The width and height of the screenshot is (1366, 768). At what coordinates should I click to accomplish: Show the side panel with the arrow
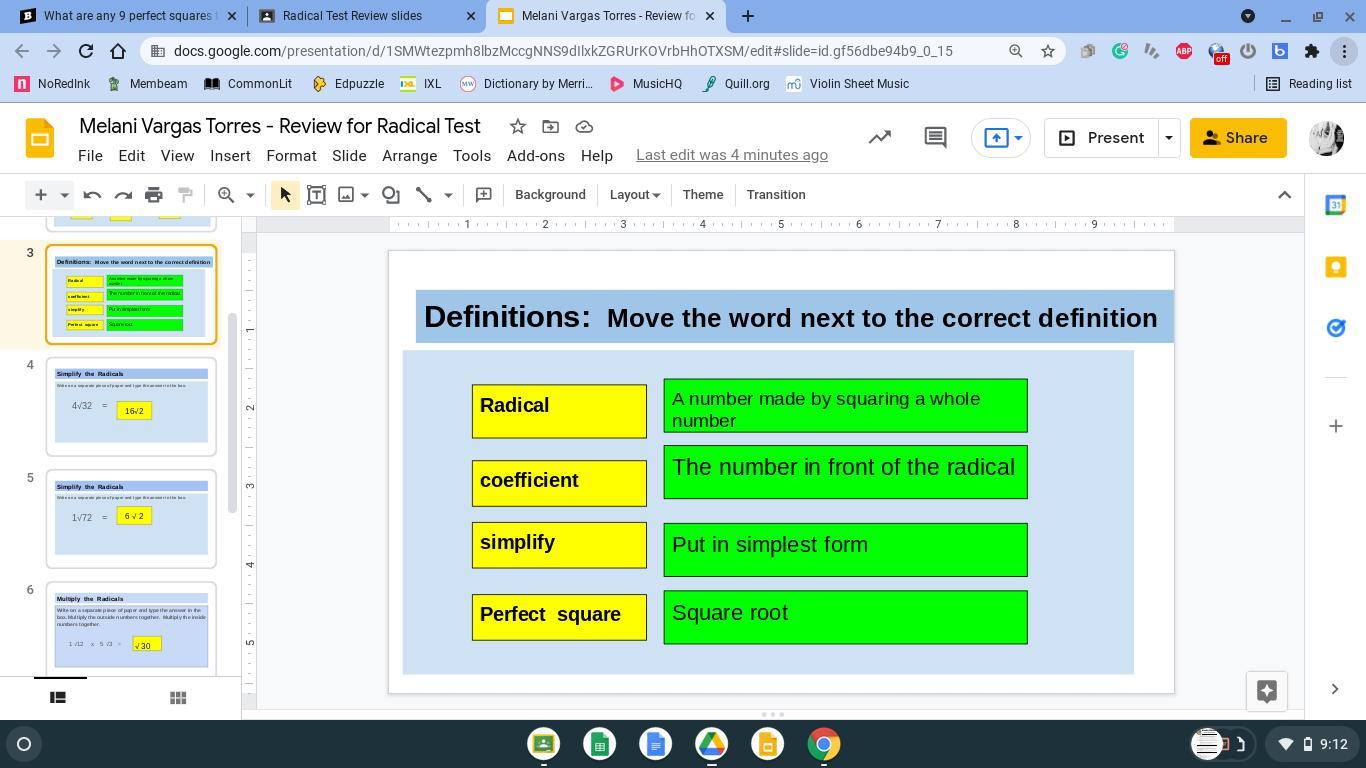pos(1335,689)
